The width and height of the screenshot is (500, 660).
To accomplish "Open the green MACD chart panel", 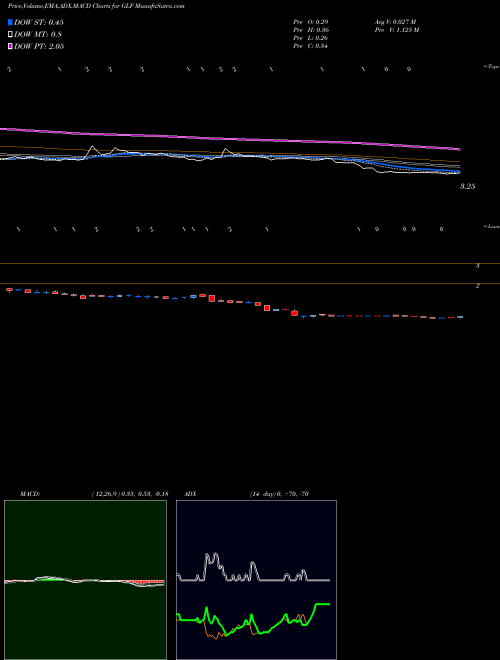I will [85, 580].
